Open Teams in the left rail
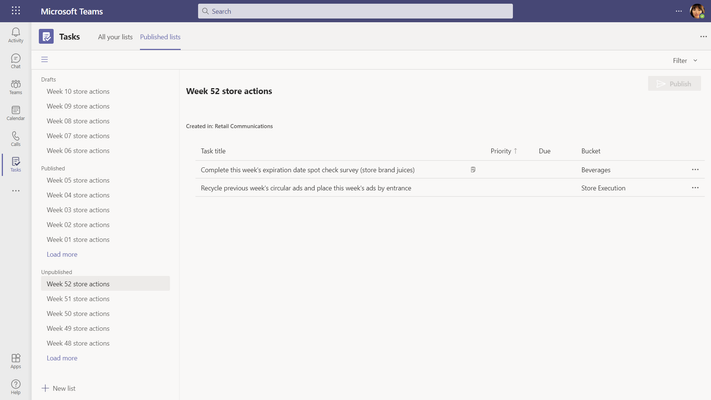Image resolution: width=711 pixels, height=400 pixels. 15,86
